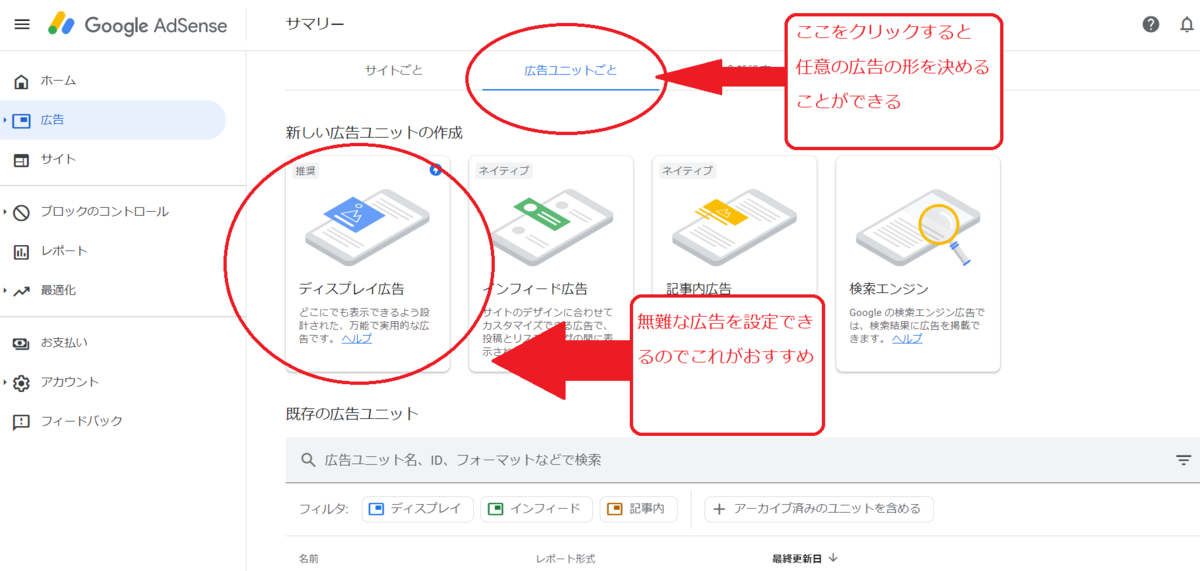
Task: Click the ホーム home icon
Action: tap(22, 81)
